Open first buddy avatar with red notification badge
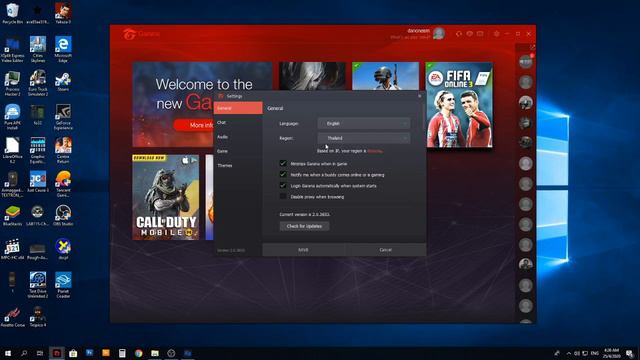This screenshot has width=640, height=360. [x=526, y=62]
